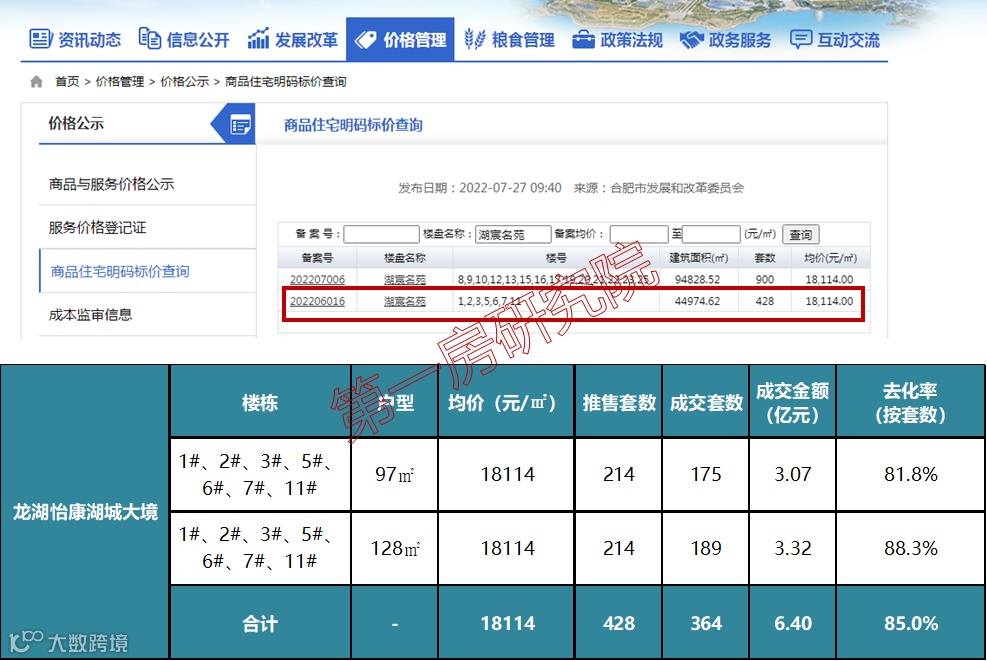The height and width of the screenshot is (661, 987).
Task: Click 价格公示 in the breadcrumb
Action: coord(184,81)
